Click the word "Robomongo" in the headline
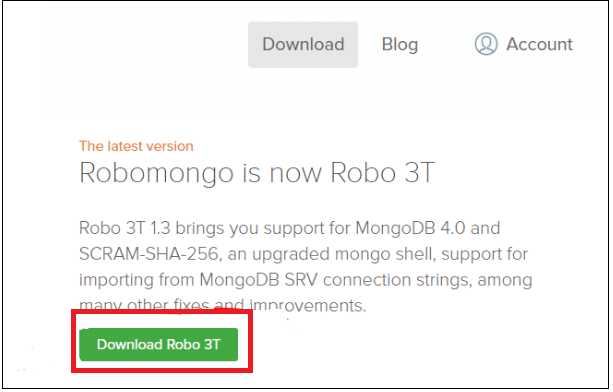613x392 pixels. point(156,173)
